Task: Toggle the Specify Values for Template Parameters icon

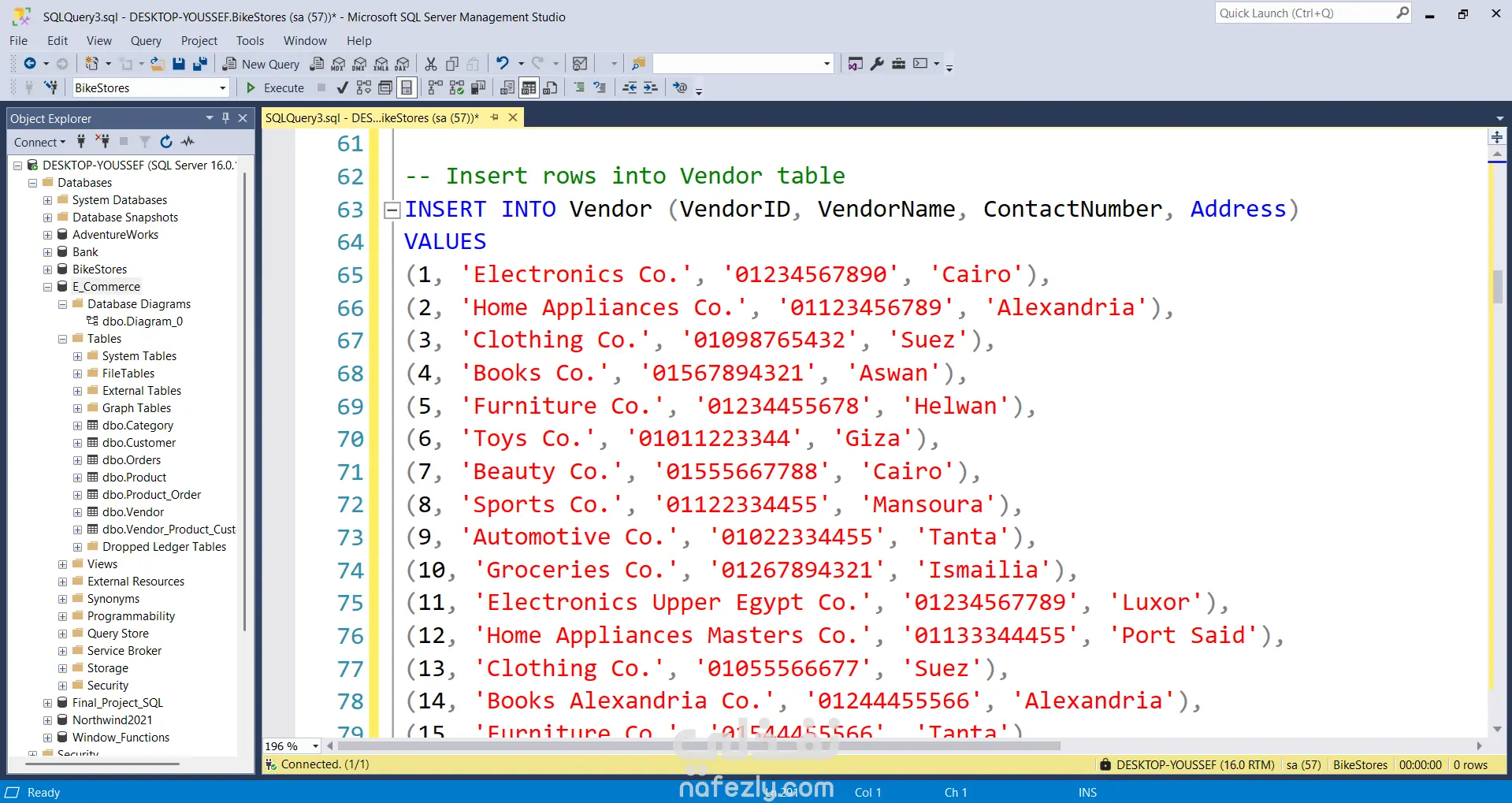Action: pyautogui.click(x=680, y=87)
